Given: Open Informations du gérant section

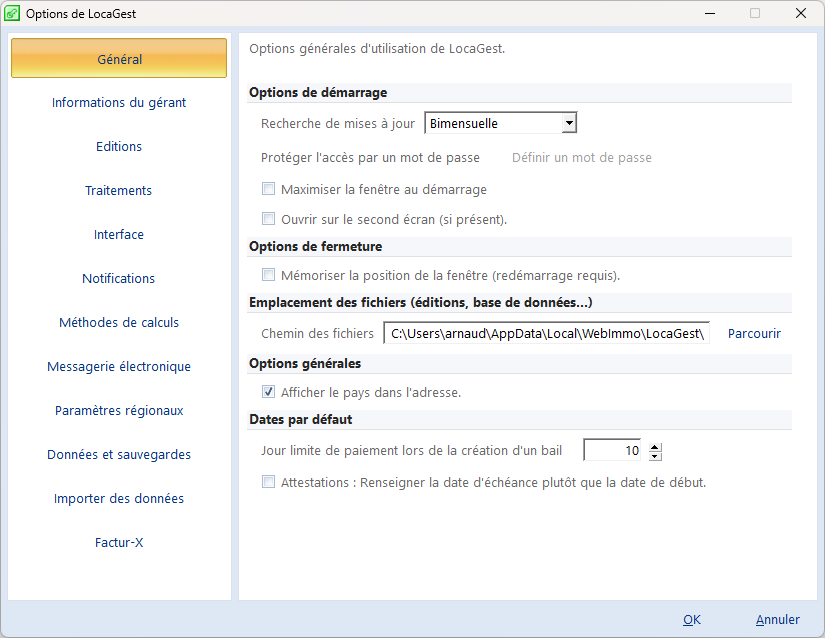Looking at the screenshot, I should 119,103.
